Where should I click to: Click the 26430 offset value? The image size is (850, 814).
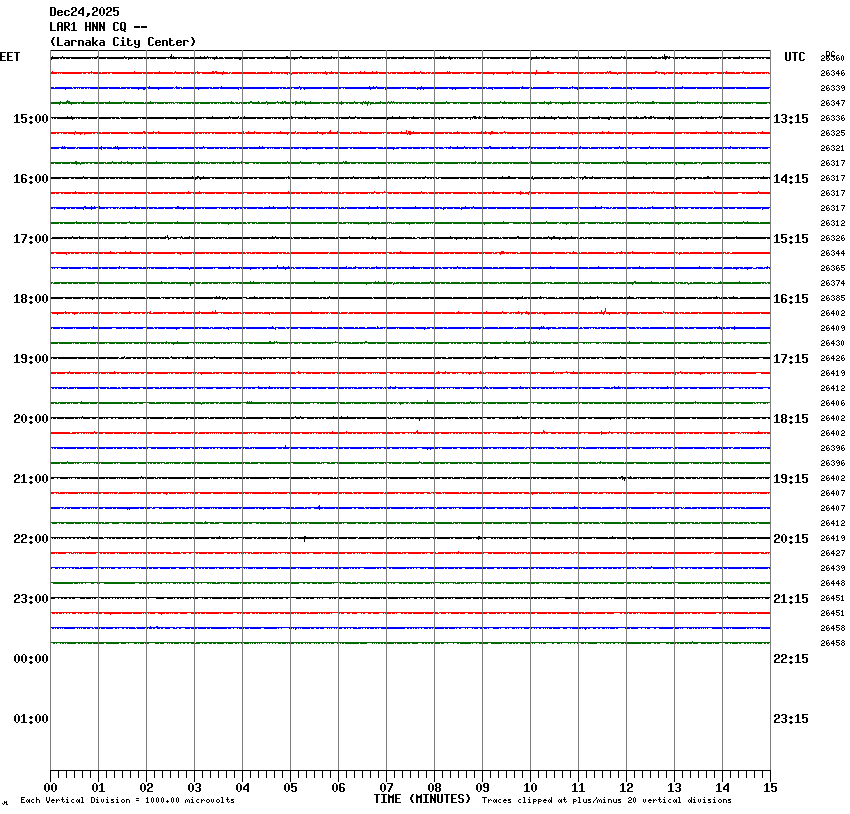[832, 343]
